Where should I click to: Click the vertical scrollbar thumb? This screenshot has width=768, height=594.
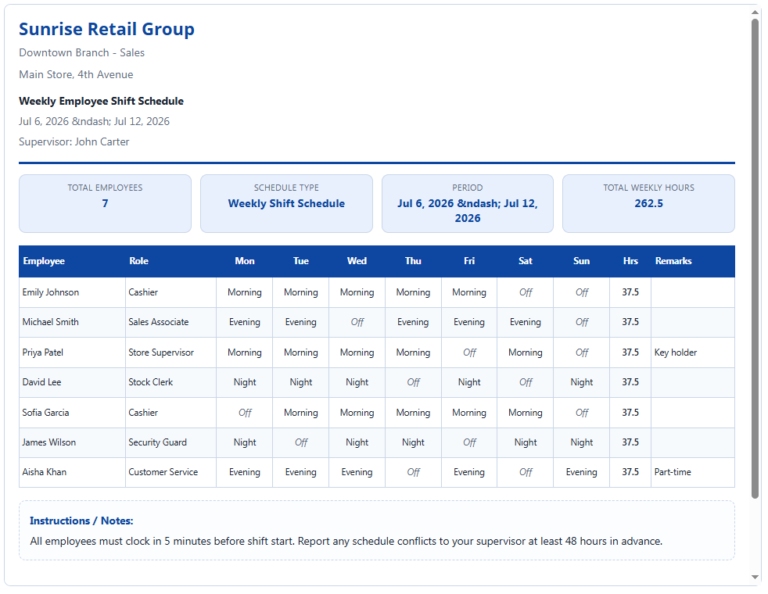755,258
